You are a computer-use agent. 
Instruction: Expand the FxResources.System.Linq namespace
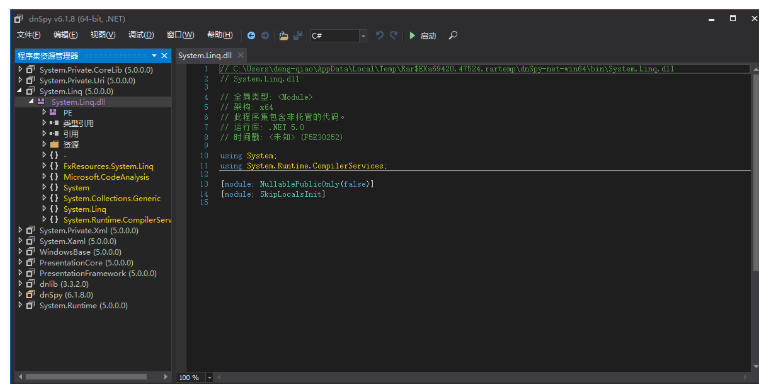pyautogui.click(x=44, y=166)
